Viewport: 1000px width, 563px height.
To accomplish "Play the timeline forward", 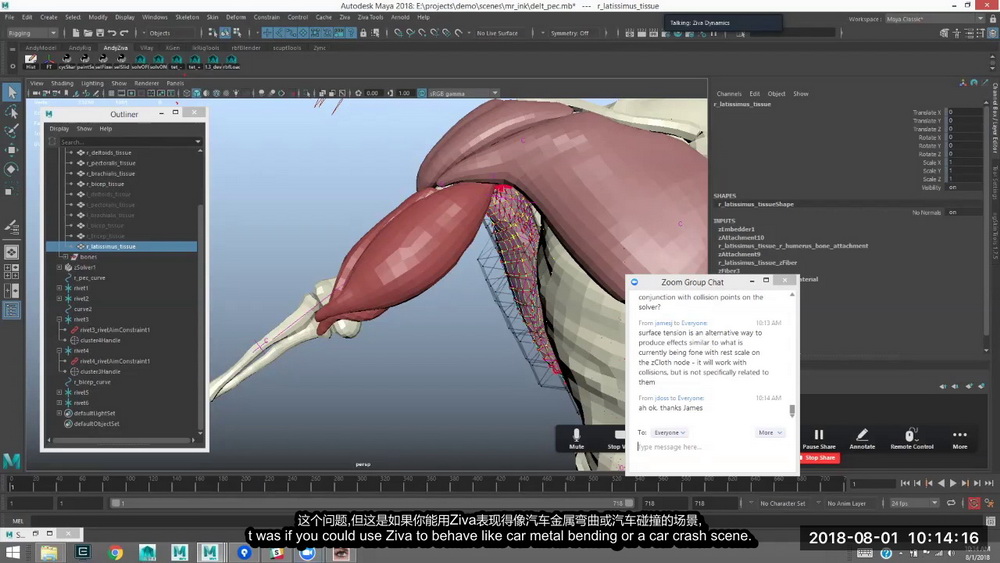I will (x=953, y=483).
